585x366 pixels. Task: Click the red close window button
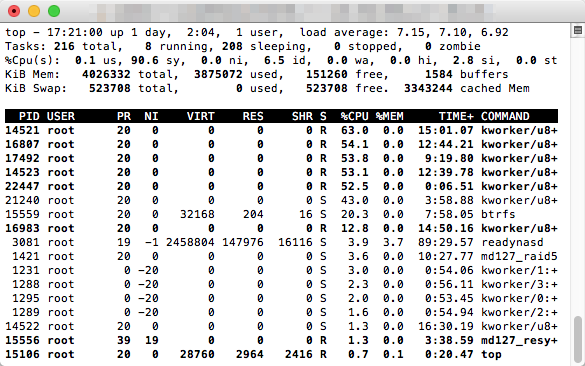point(14,11)
